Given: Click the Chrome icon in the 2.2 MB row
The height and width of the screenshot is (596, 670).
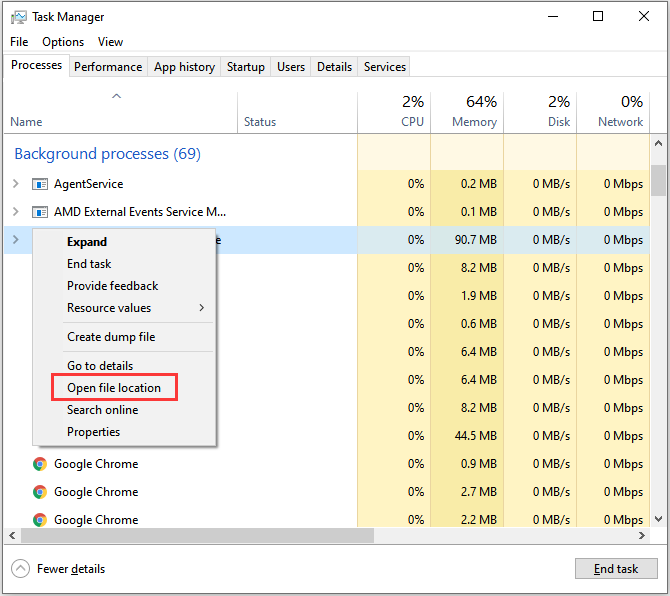Looking at the screenshot, I should click(40, 520).
